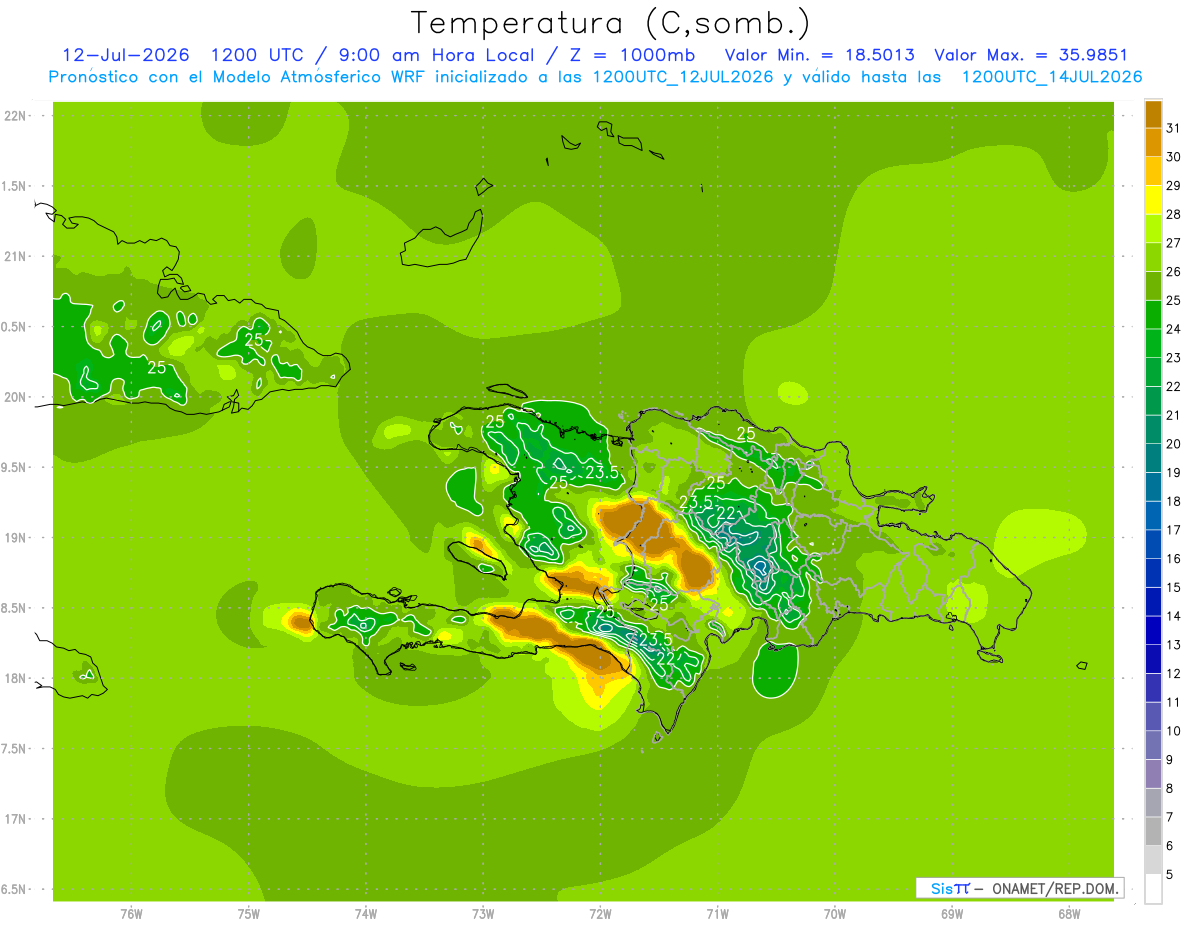Click the blue swatch between 16 and 17
This screenshot has height=927, width=1200.
point(1153,544)
